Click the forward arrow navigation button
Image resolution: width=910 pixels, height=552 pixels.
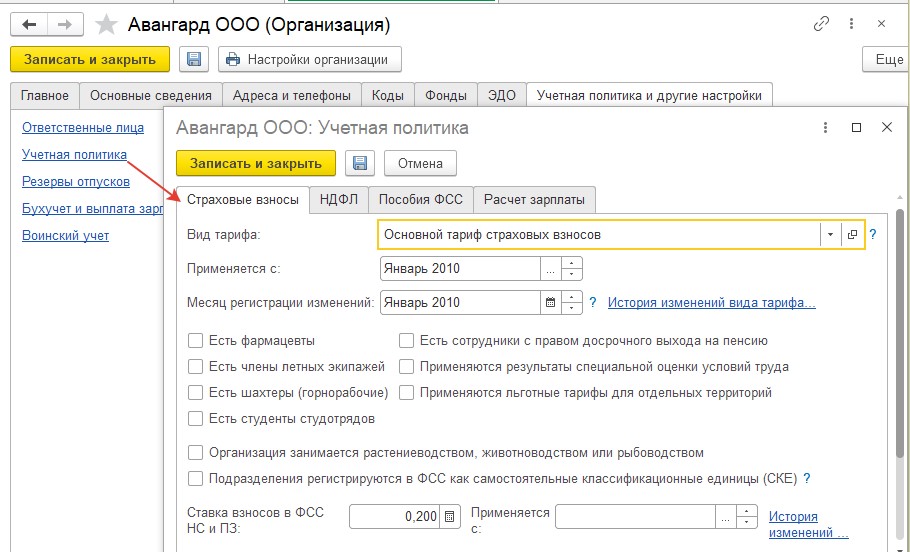coord(65,25)
